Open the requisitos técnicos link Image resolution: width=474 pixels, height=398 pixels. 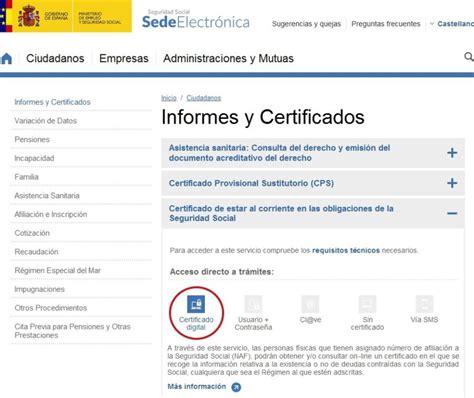pos(346,250)
